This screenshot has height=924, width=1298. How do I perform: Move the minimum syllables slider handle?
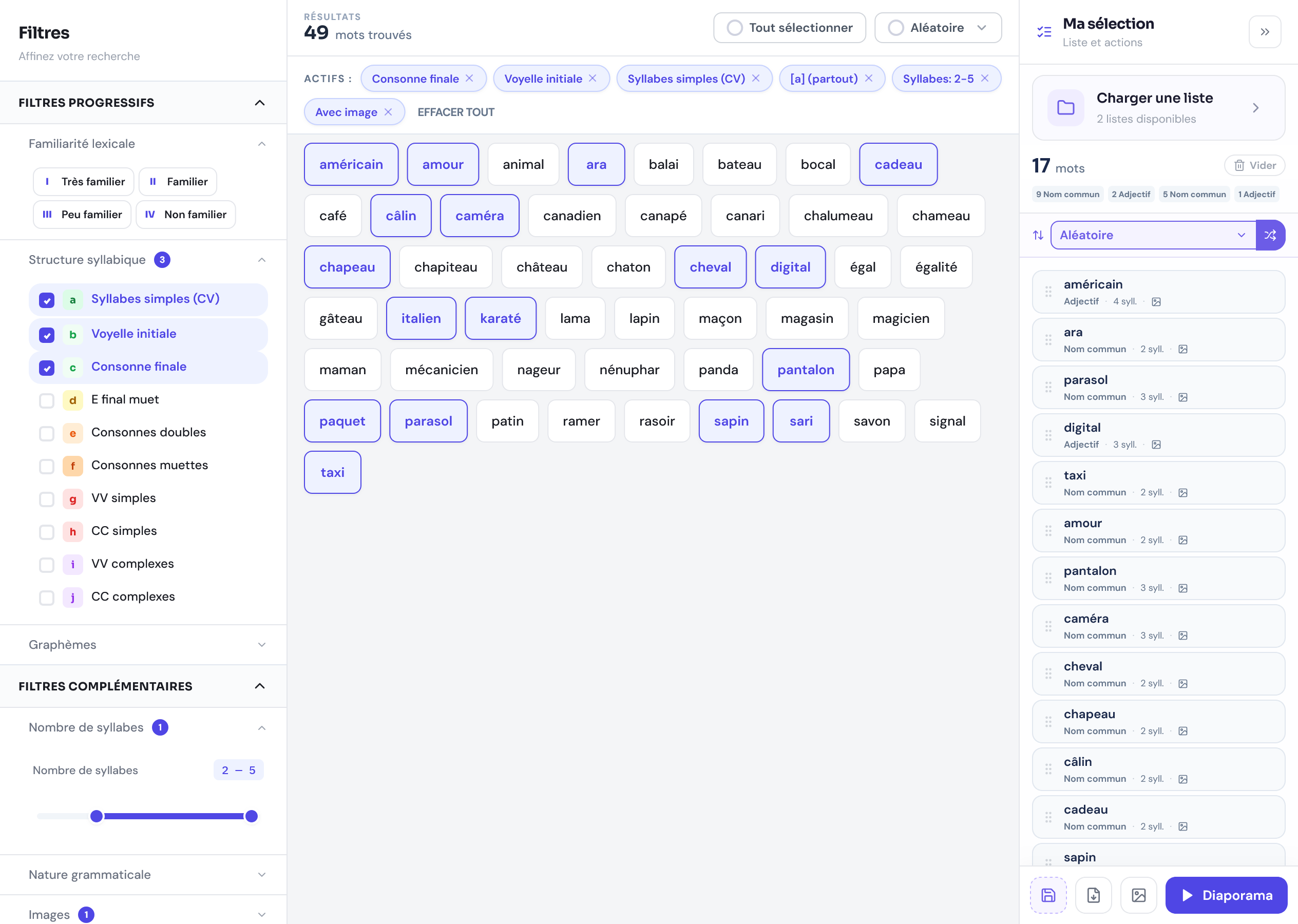(x=97, y=817)
